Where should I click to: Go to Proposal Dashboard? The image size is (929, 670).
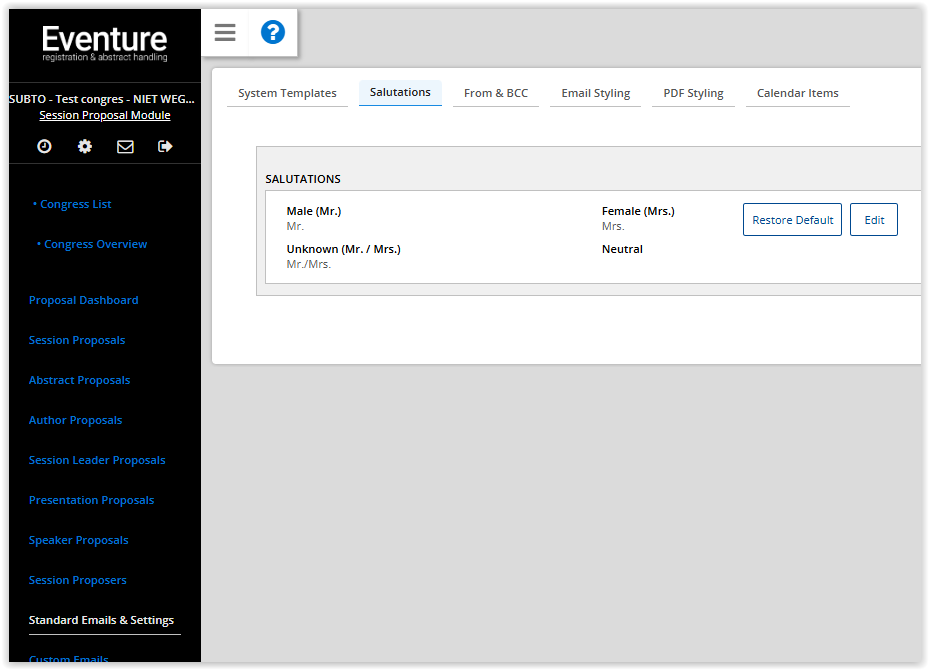83,300
